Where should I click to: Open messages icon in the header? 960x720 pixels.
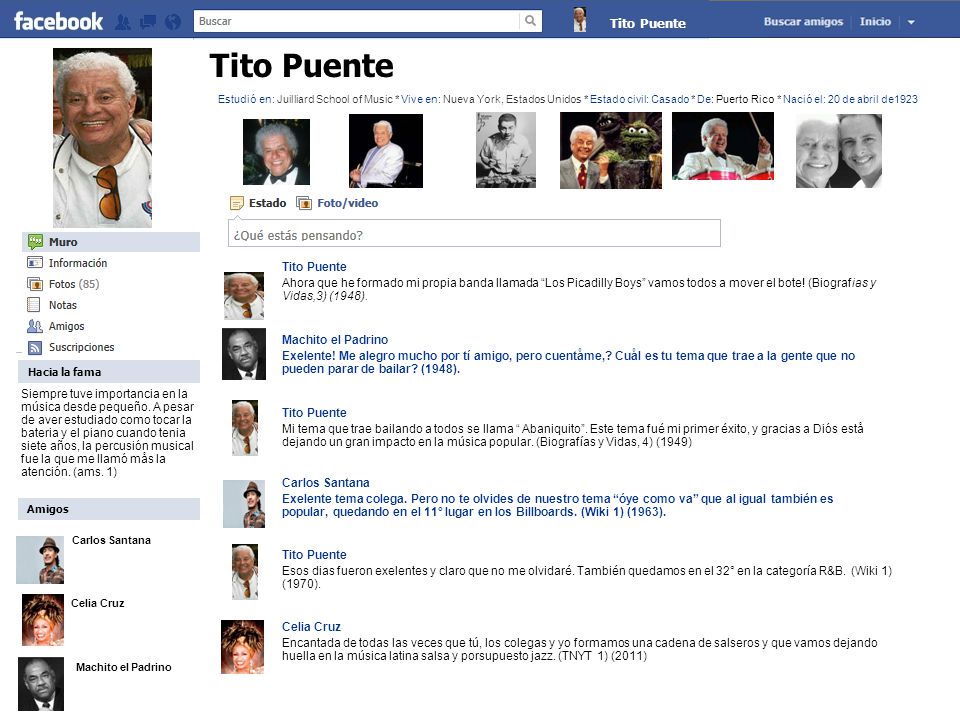[x=148, y=23]
